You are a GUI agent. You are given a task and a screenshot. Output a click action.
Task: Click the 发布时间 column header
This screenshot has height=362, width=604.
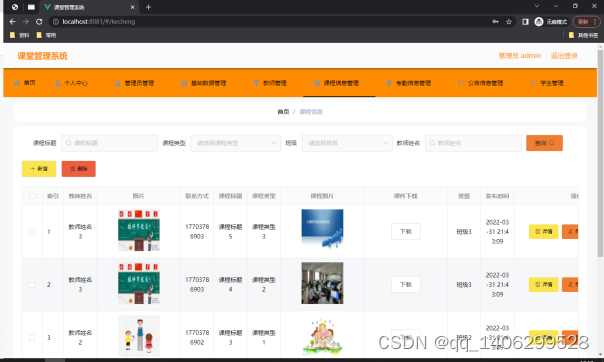pyautogui.click(x=497, y=196)
